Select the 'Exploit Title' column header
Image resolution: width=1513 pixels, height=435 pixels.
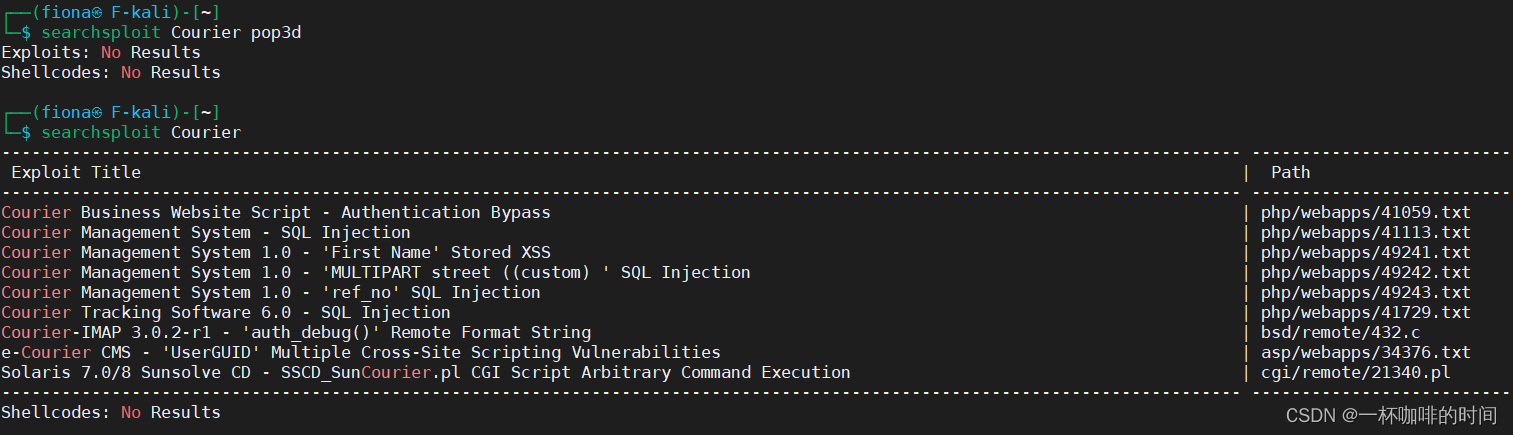click(x=76, y=172)
